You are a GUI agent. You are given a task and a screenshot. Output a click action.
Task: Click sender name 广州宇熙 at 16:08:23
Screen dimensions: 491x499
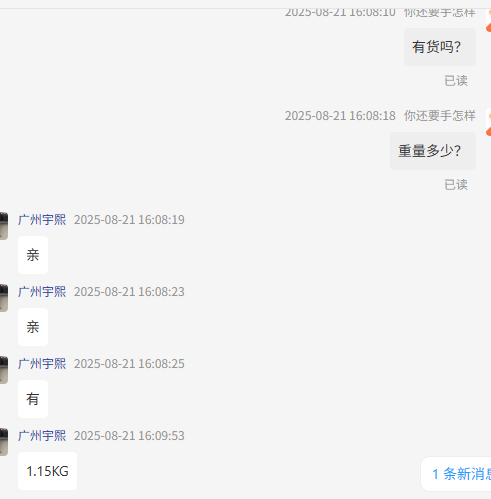[x=42, y=292]
